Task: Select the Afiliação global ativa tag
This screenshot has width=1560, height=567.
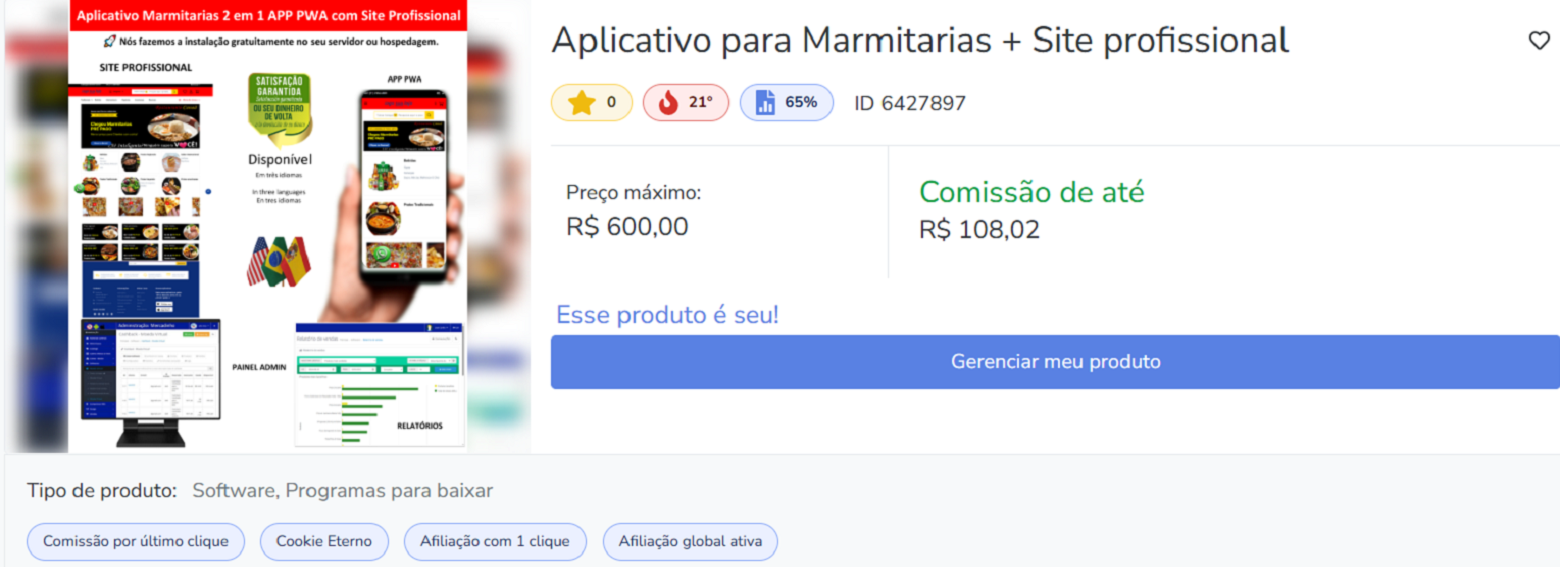Action: tap(690, 541)
